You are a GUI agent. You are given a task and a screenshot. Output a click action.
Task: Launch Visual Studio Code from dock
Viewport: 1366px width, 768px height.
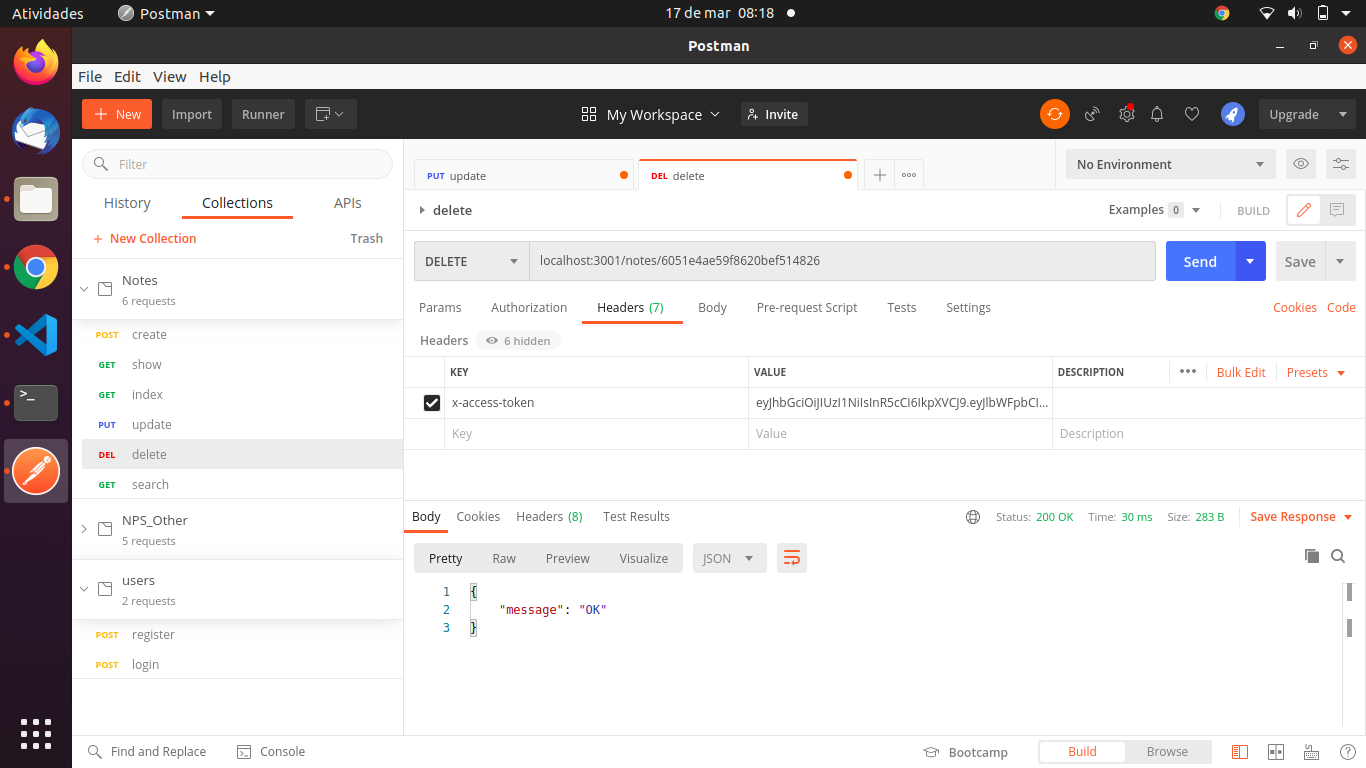(36, 335)
